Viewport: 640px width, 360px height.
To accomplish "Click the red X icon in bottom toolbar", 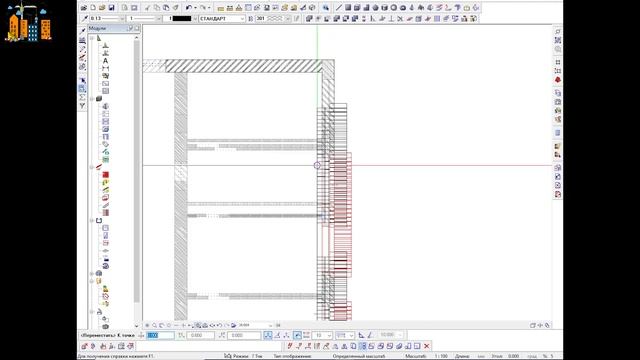I will (x=427, y=346).
